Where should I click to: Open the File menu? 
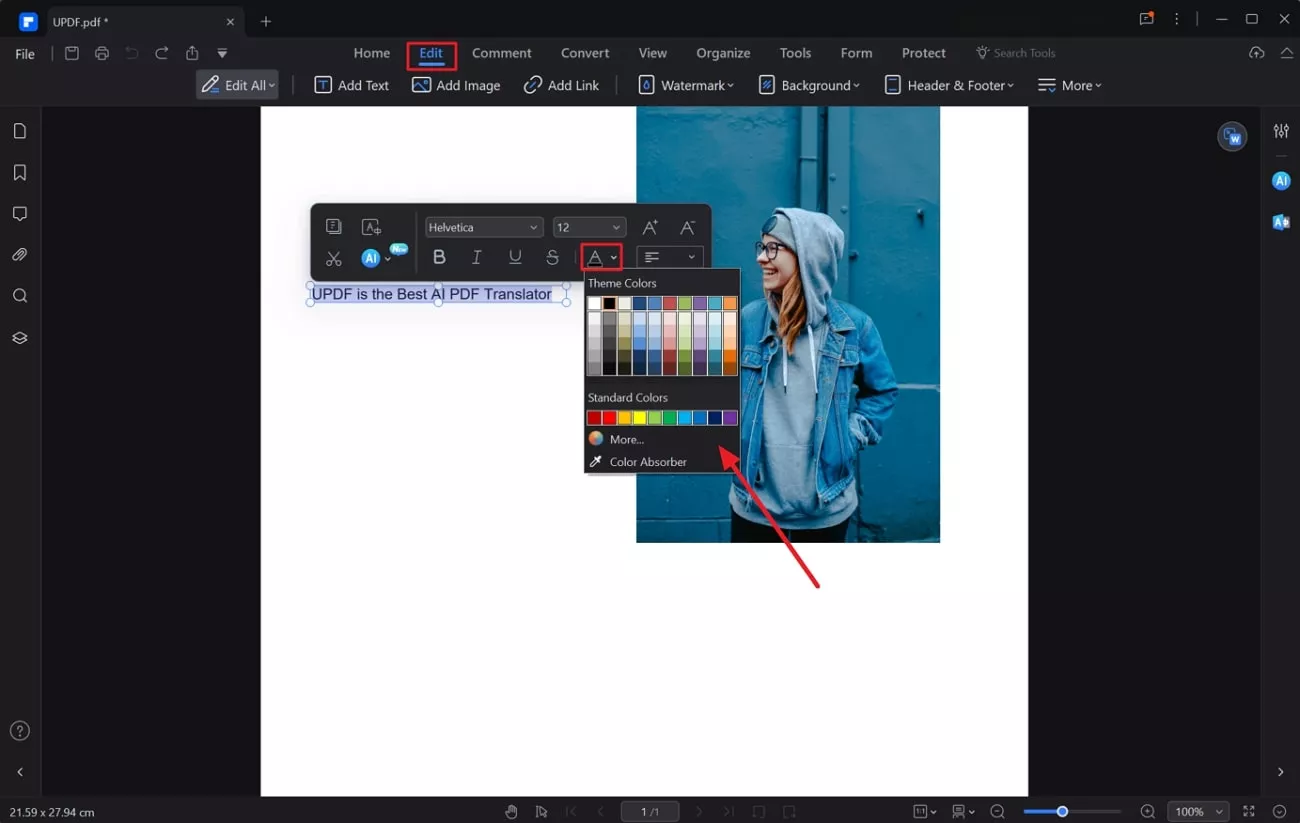click(x=25, y=54)
